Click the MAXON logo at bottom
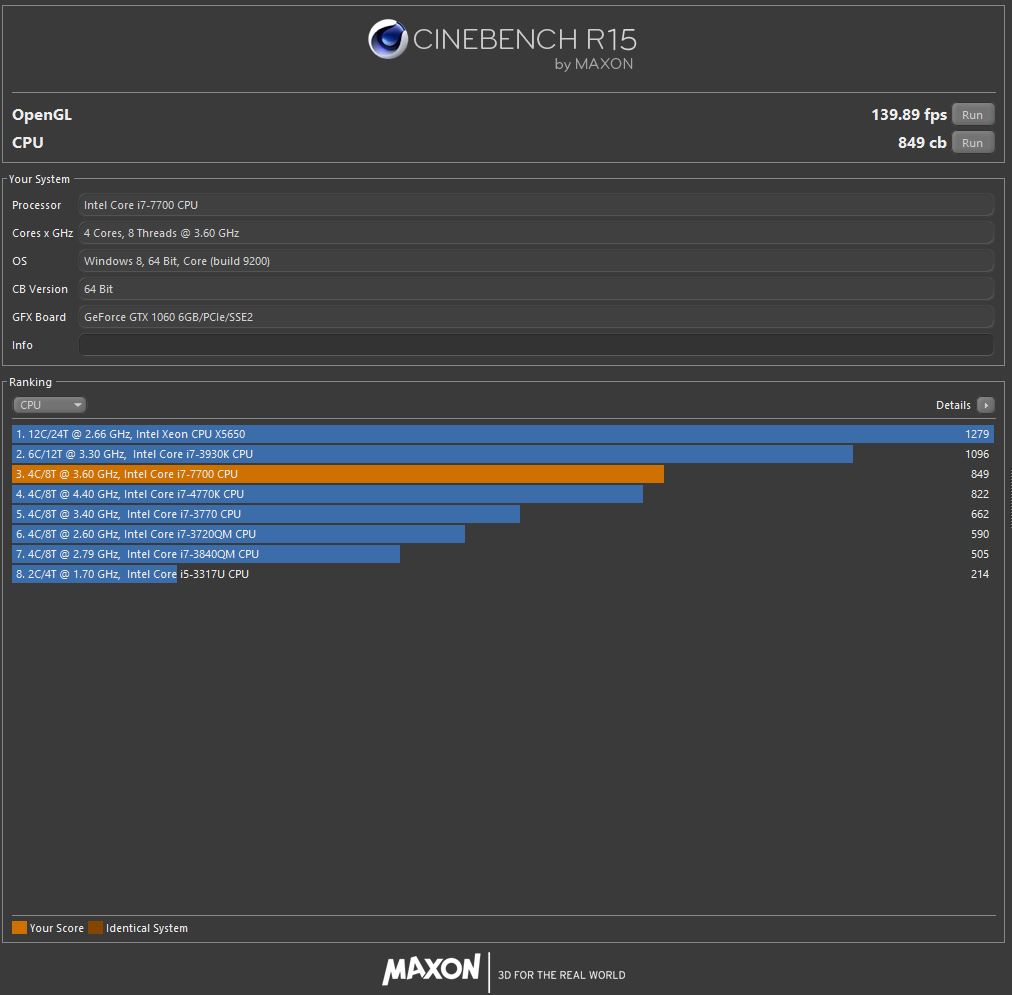This screenshot has height=995, width=1012. [x=431, y=969]
